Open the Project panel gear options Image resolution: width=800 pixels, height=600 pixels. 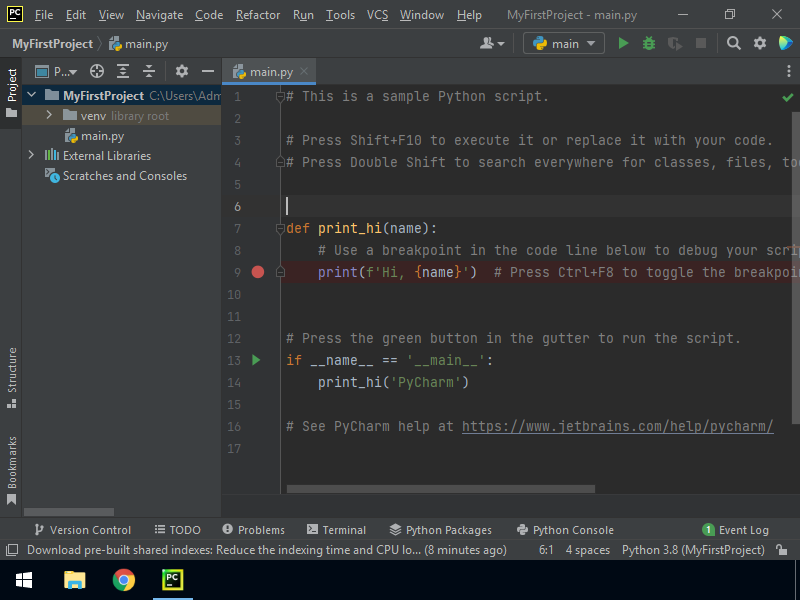pyautogui.click(x=182, y=71)
